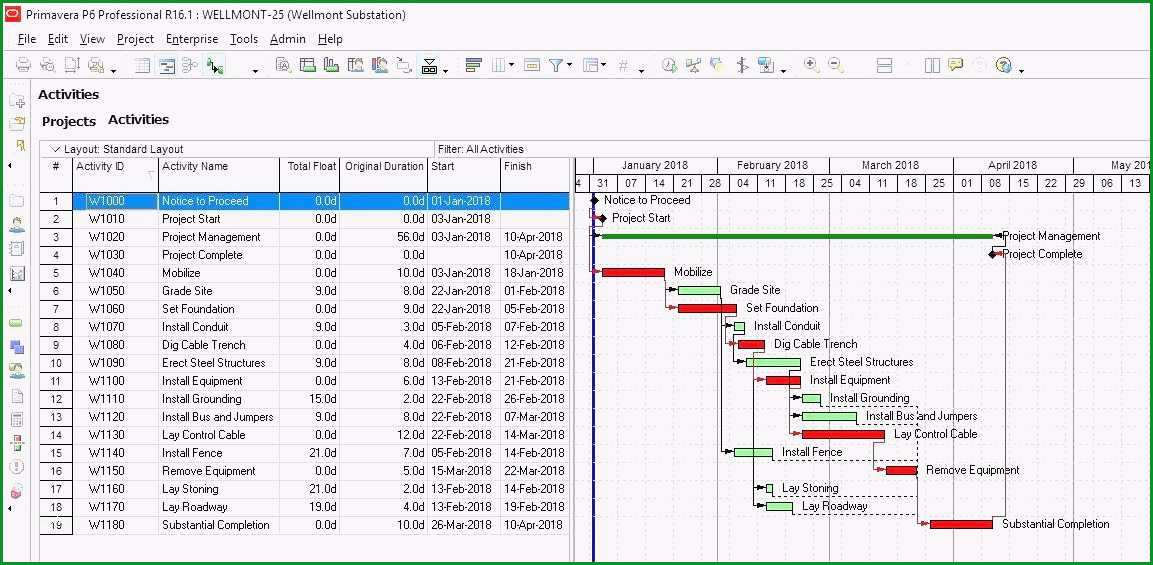Click the Help question mark icon
1153x565 pixels.
coord(1004,65)
